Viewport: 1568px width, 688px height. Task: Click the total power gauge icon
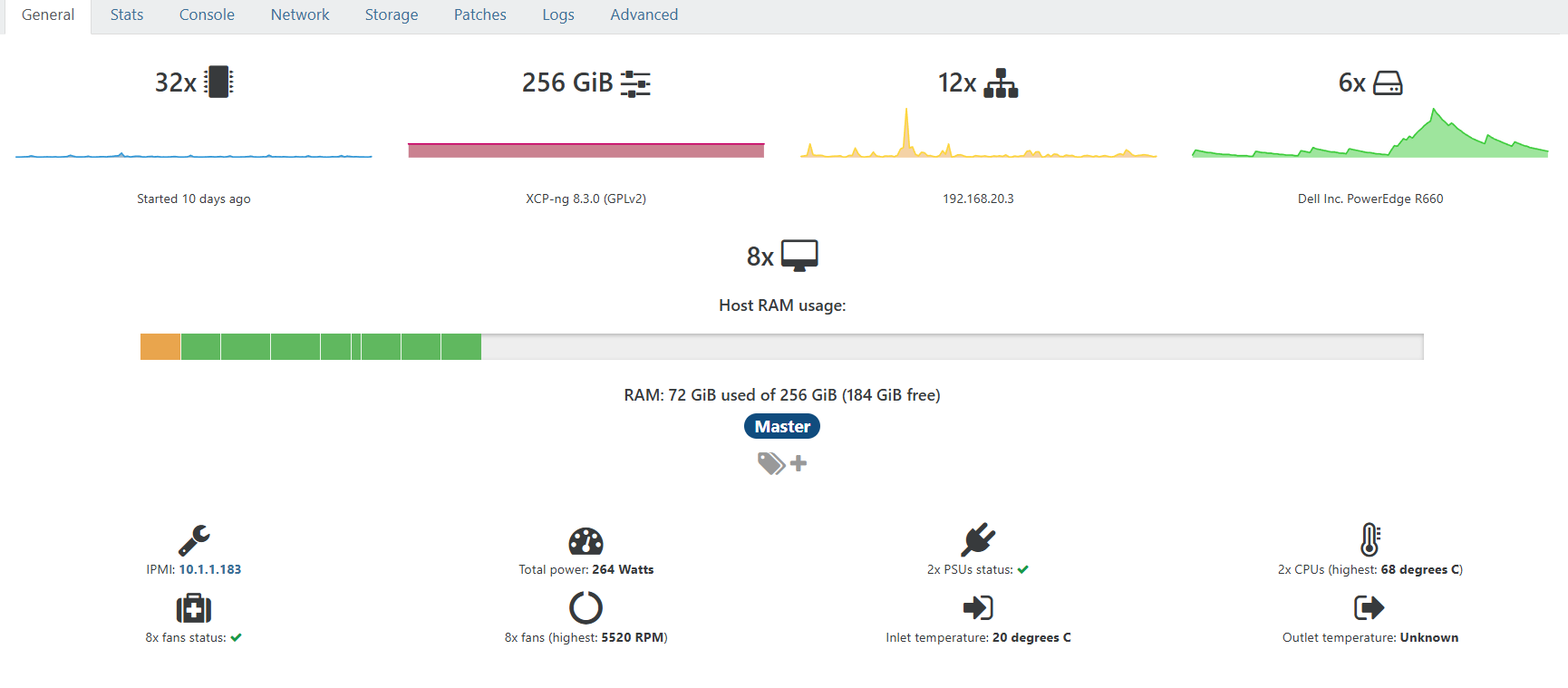(x=586, y=541)
